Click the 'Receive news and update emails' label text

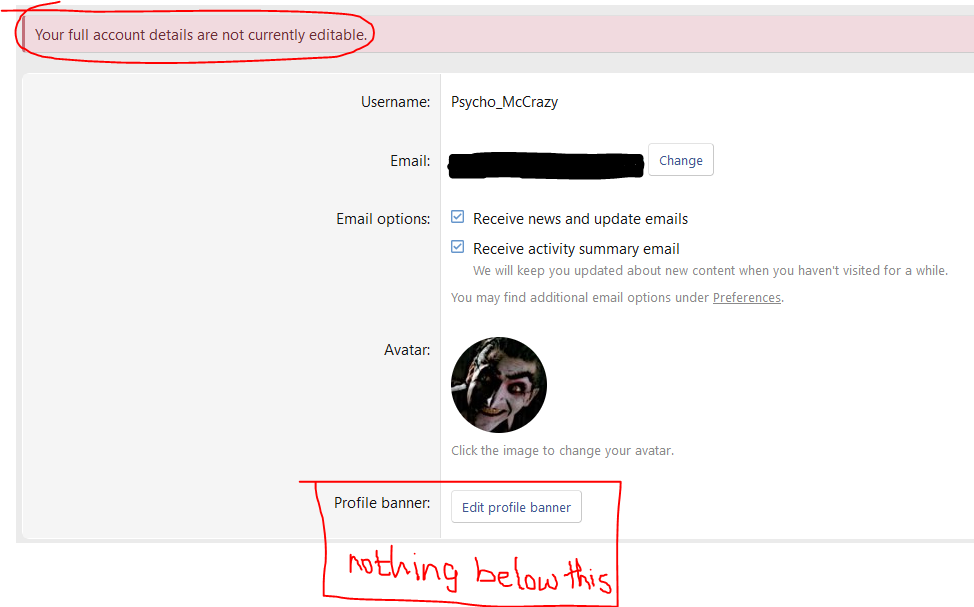[580, 218]
